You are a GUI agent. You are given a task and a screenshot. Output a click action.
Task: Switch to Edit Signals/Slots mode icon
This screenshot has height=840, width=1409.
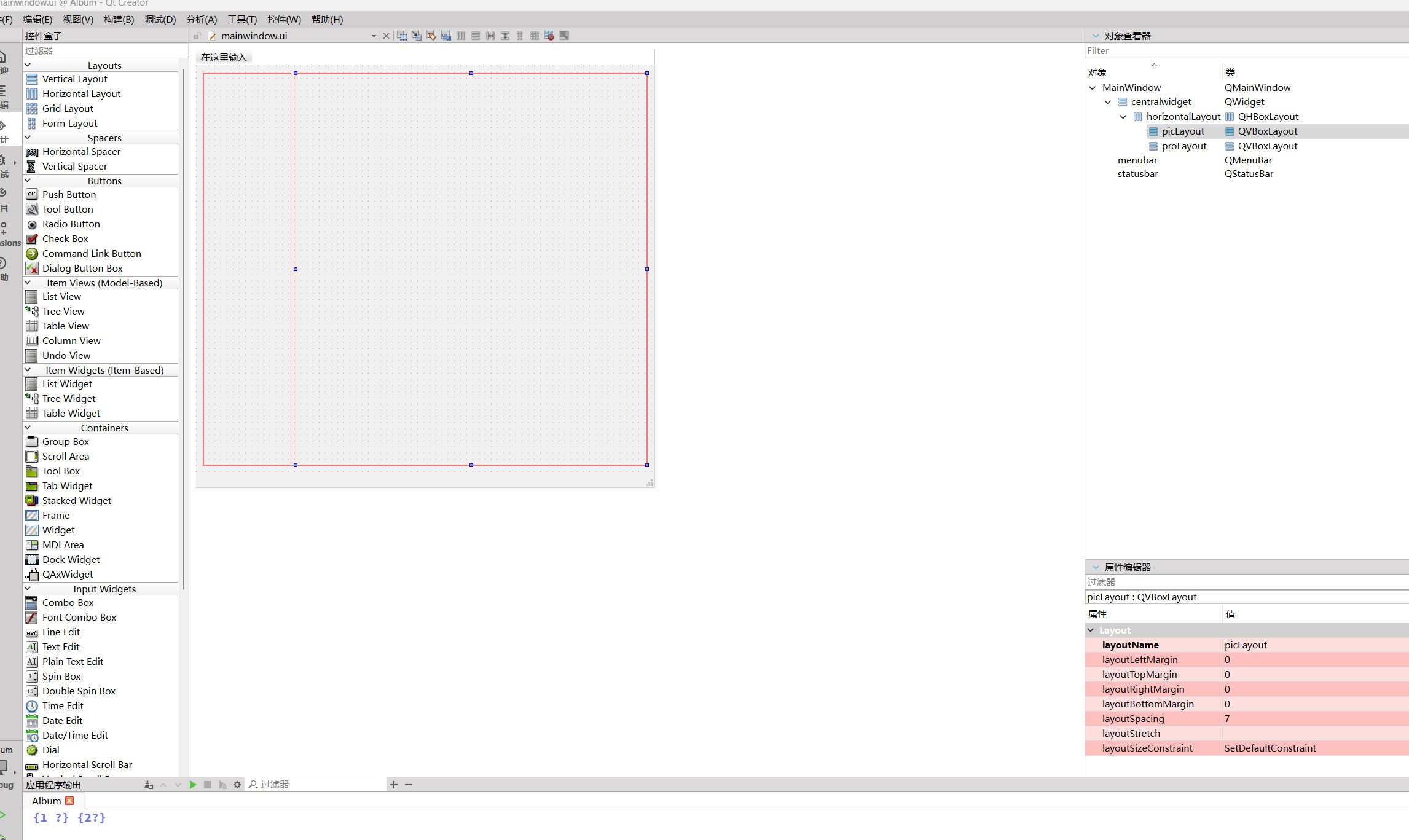[x=417, y=36]
